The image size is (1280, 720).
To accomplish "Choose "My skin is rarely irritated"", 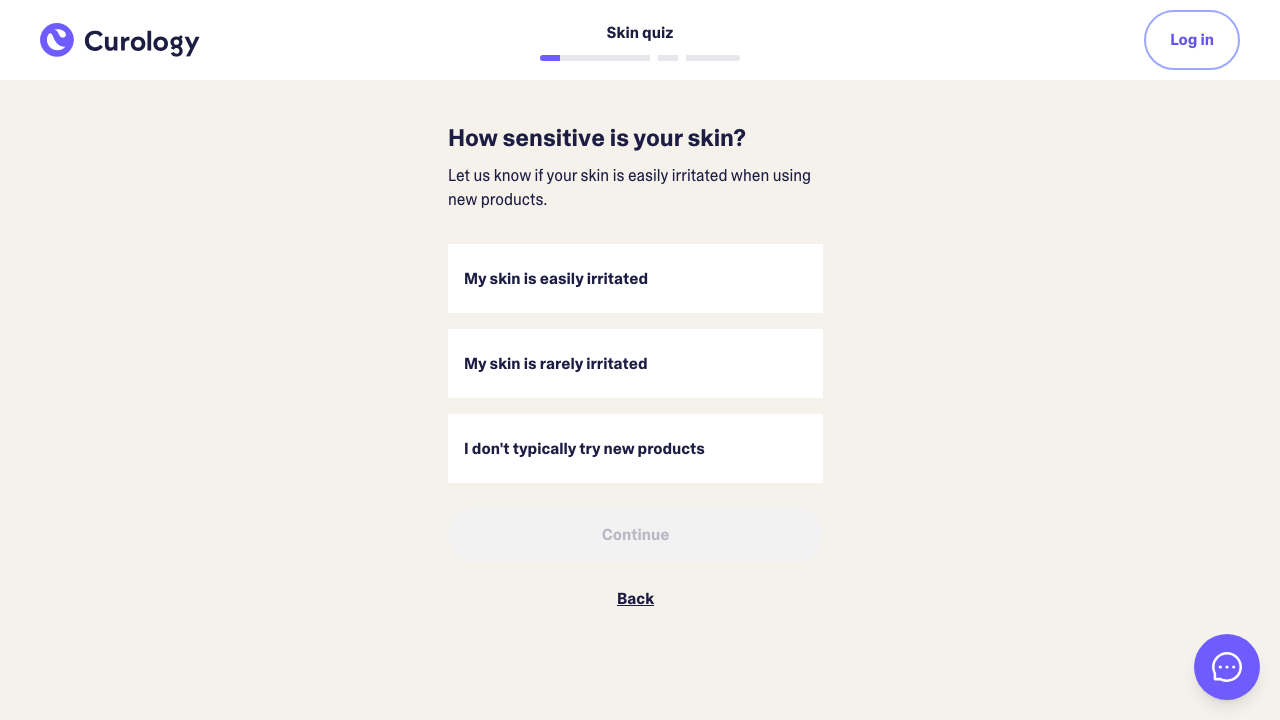I will click(x=635, y=364).
